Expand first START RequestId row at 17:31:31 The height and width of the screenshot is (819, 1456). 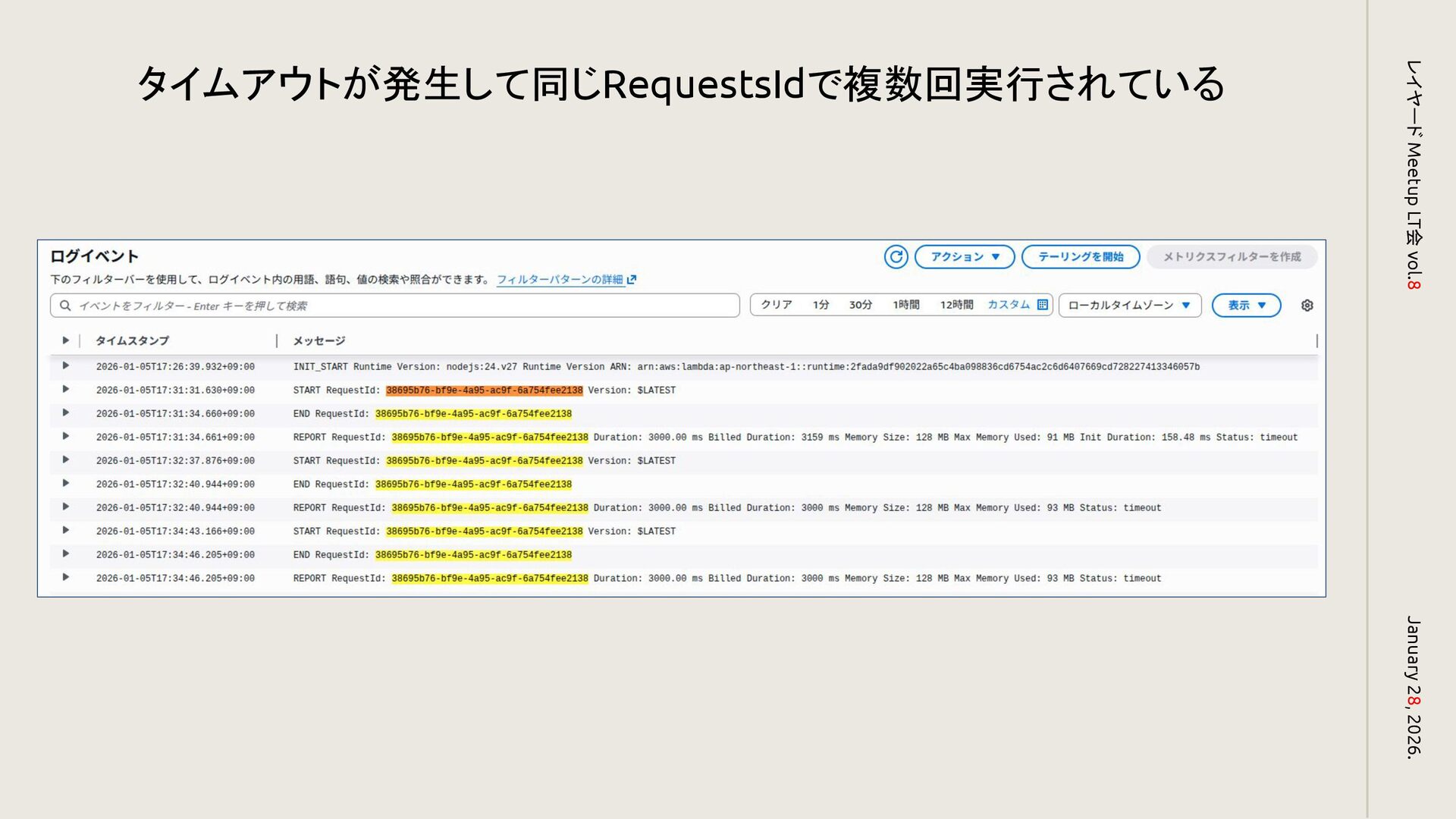(x=65, y=390)
